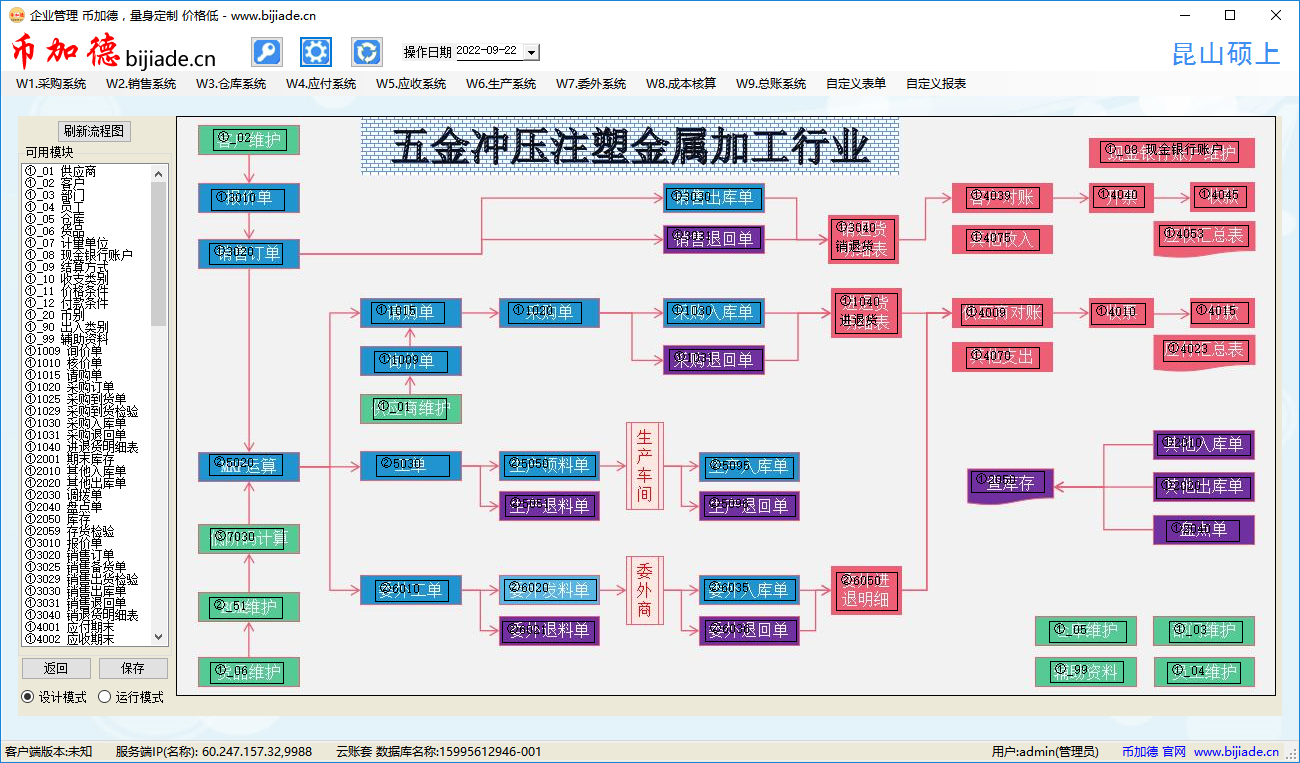
Task: Open W3.仓库系统 menu
Action: pos(231,84)
